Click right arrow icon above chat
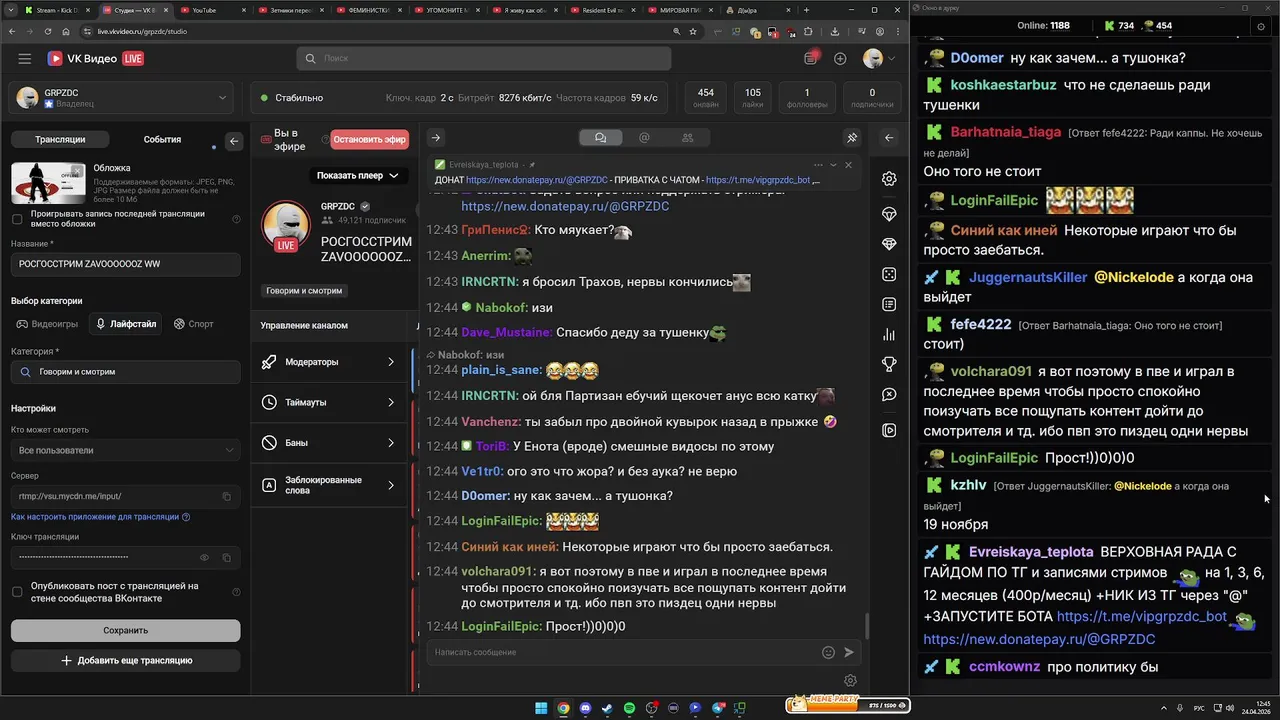Viewport: 1280px width, 720px height. [x=435, y=138]
